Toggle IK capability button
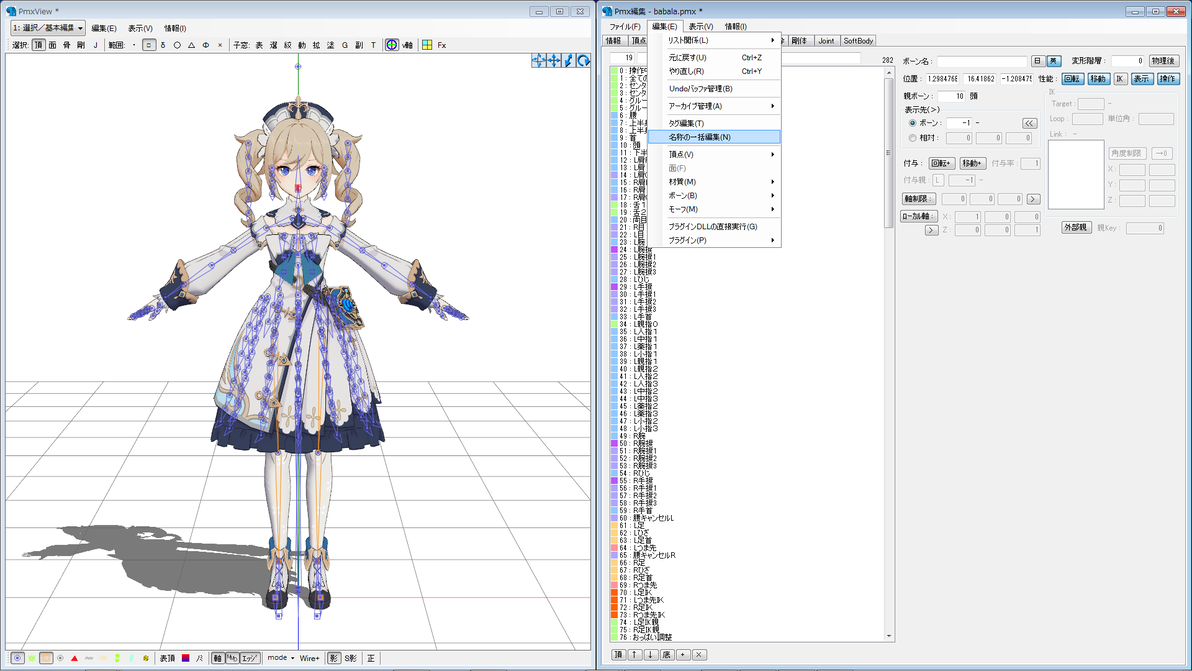The image size is (1192, 671). (x=1120, y=79)
